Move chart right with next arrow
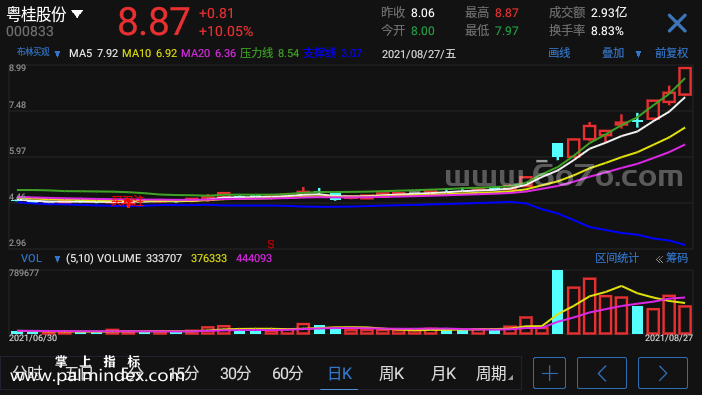The image size is (702, 395). coord(663,373)
